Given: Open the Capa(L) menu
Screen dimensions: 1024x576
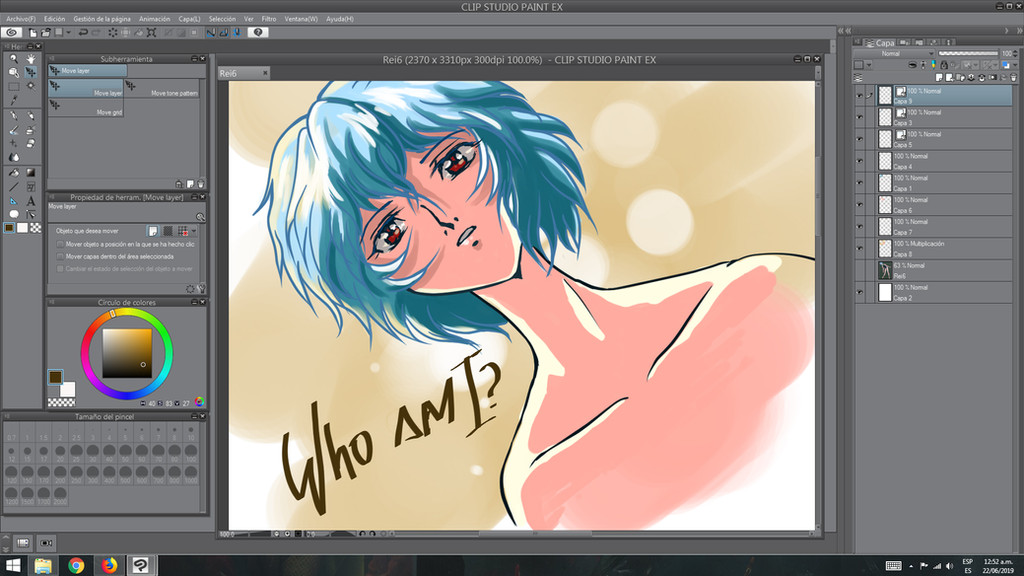Looking at the screenshot, I should [x=189, y=19].
